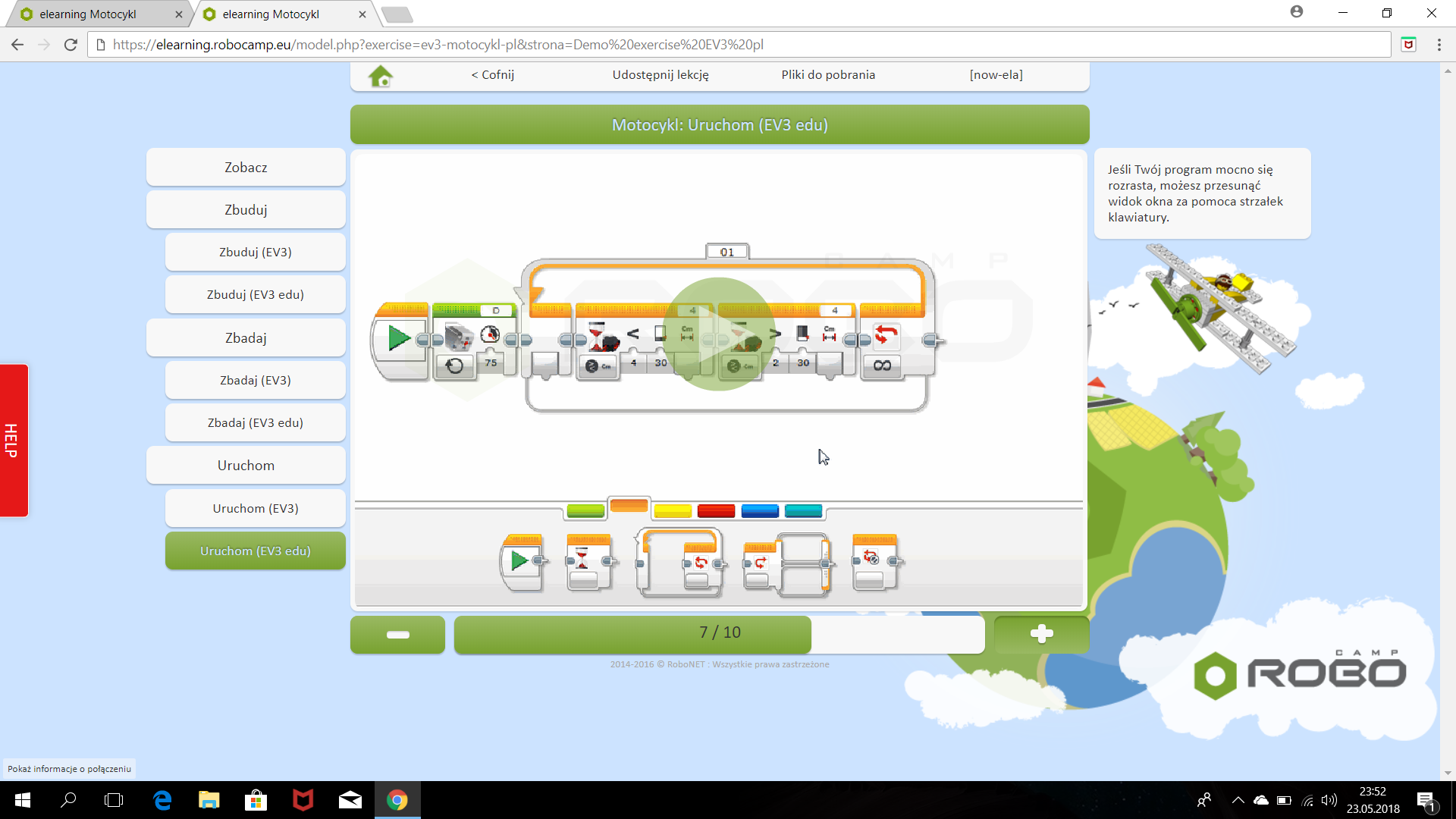Click the page scrollbar down arrow
Viewport: 1456px width, 819px height.
coord(1448,773)
